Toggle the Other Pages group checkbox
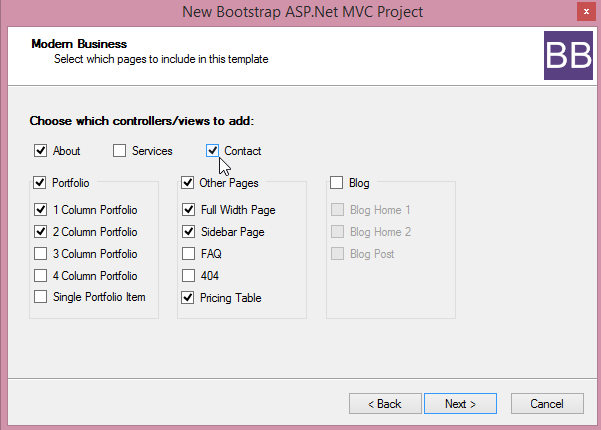 coord(187,182)
